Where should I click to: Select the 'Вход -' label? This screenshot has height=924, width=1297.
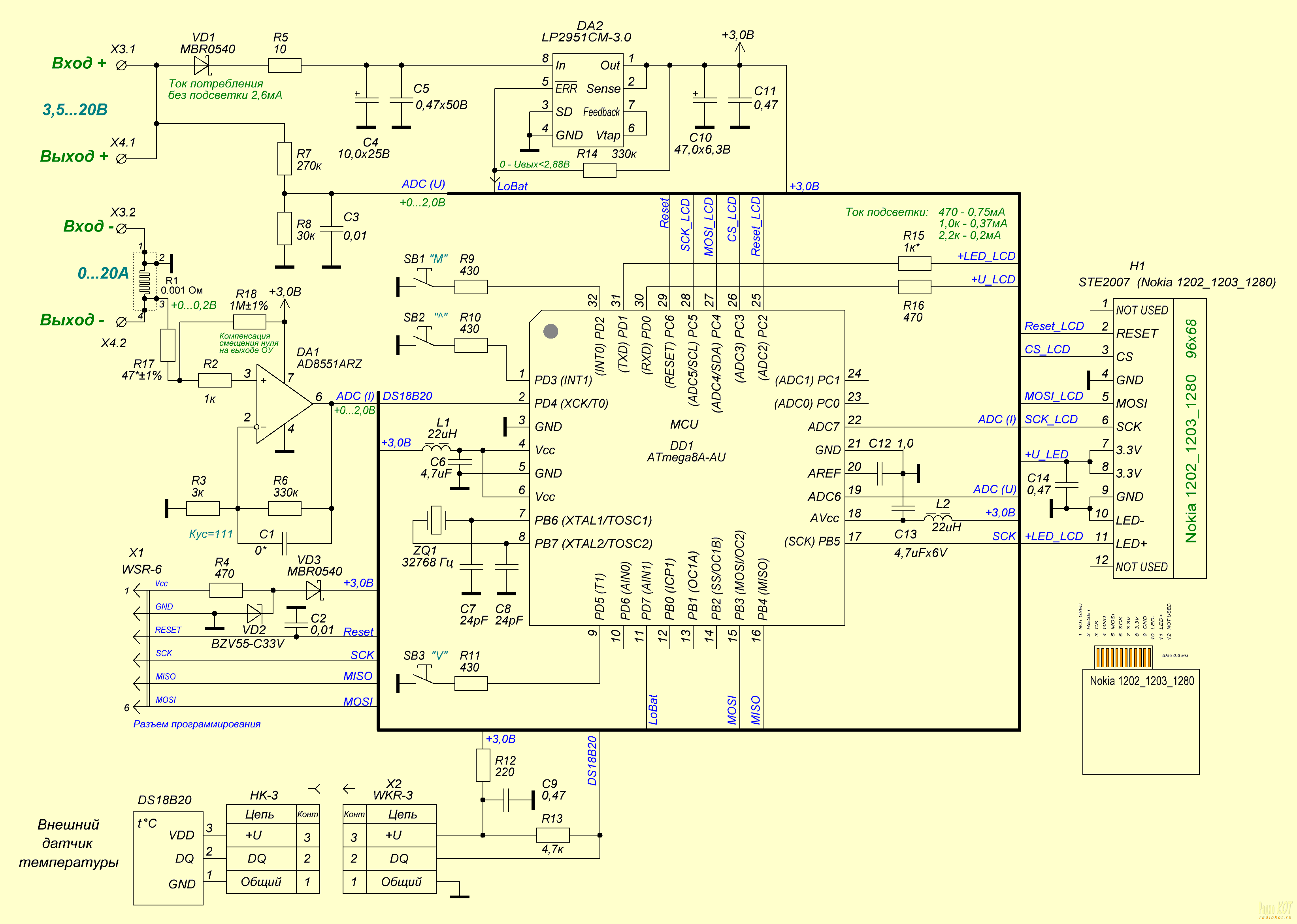coord(88,226)
